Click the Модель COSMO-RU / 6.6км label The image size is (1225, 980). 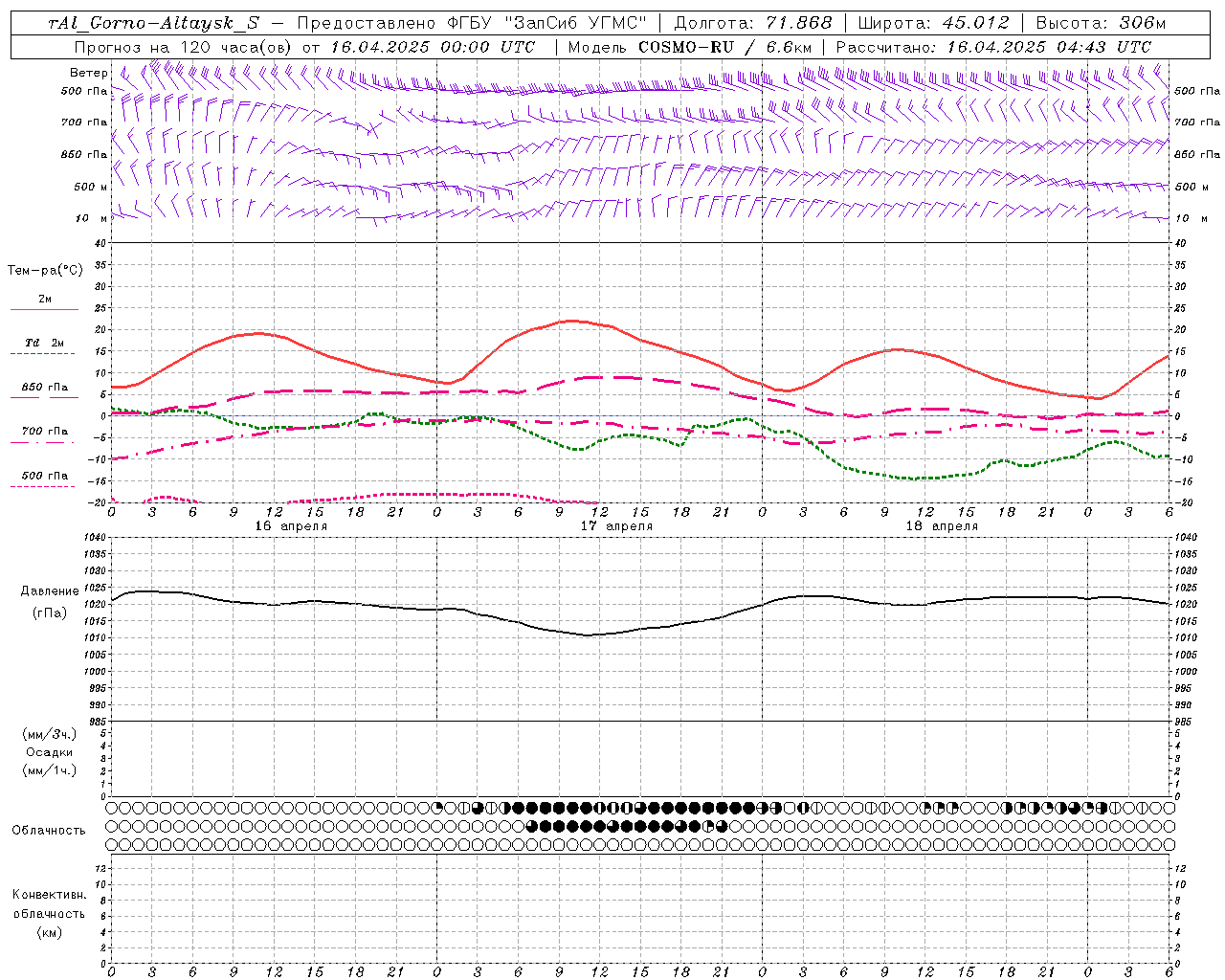click(x=690, y=47)
